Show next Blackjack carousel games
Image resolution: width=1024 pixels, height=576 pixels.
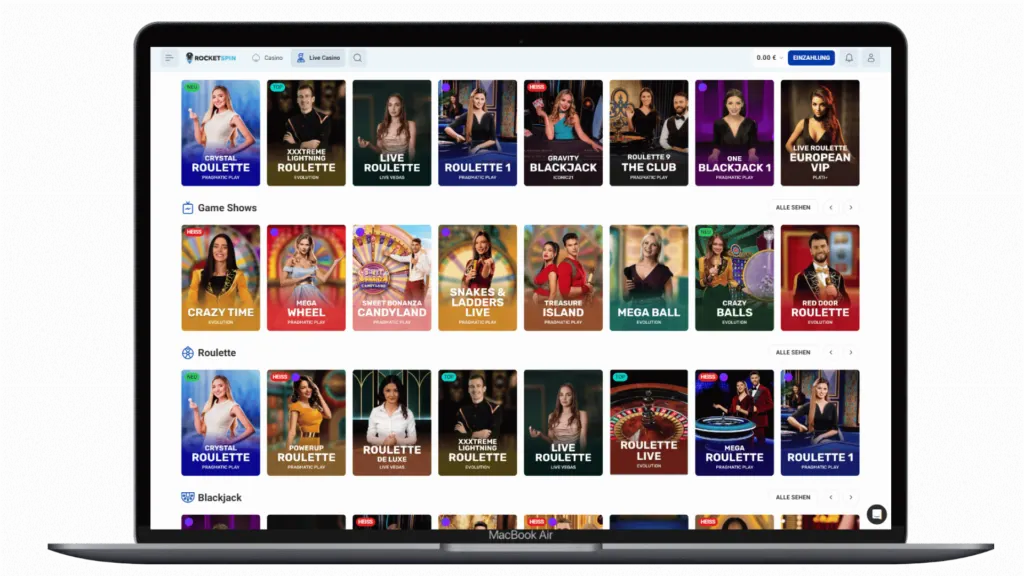coord(850,498)
